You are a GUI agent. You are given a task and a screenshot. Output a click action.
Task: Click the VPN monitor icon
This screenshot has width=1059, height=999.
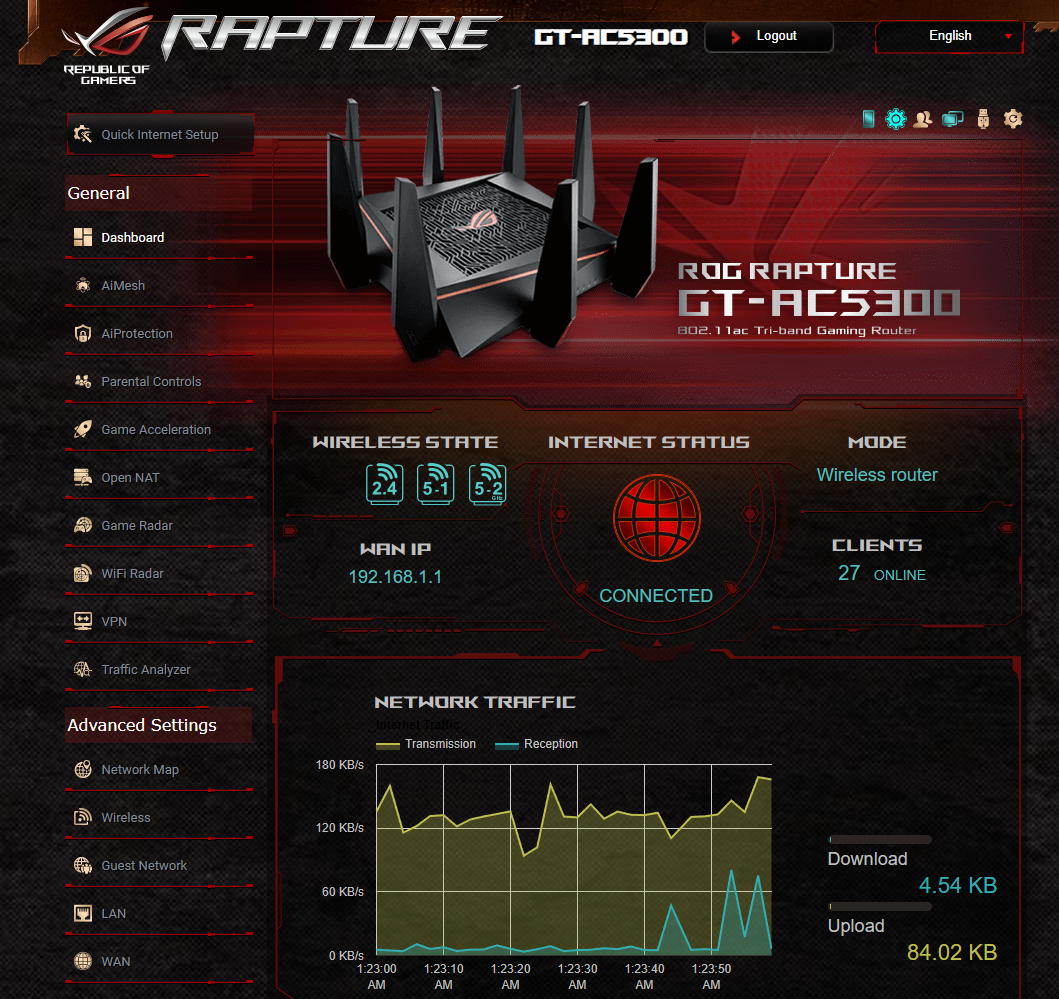[x=82, y=621]
